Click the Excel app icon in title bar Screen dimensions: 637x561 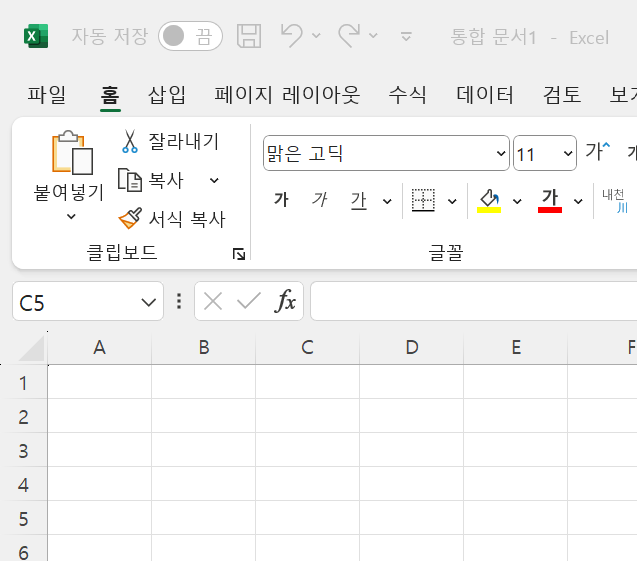point(36,36)
